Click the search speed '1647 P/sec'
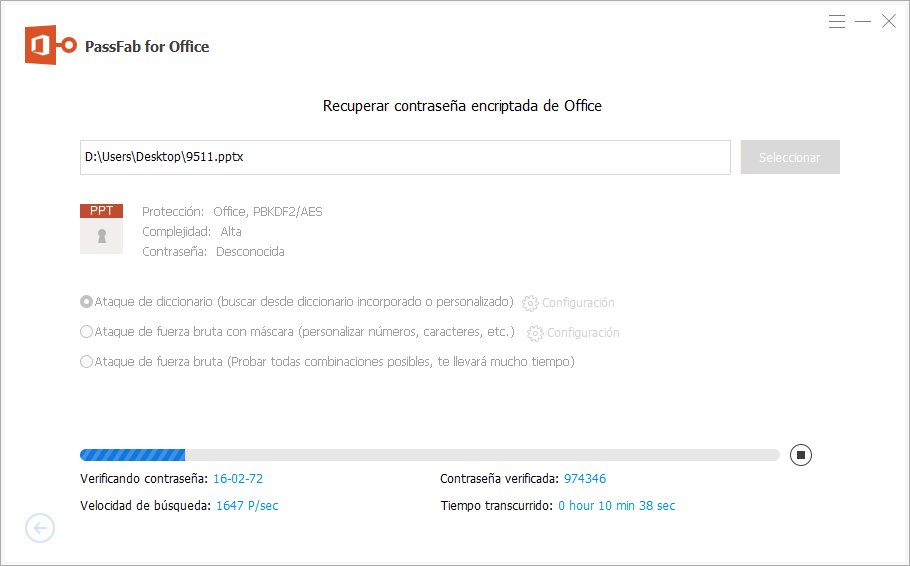910x566 pixels. point(247,506)
